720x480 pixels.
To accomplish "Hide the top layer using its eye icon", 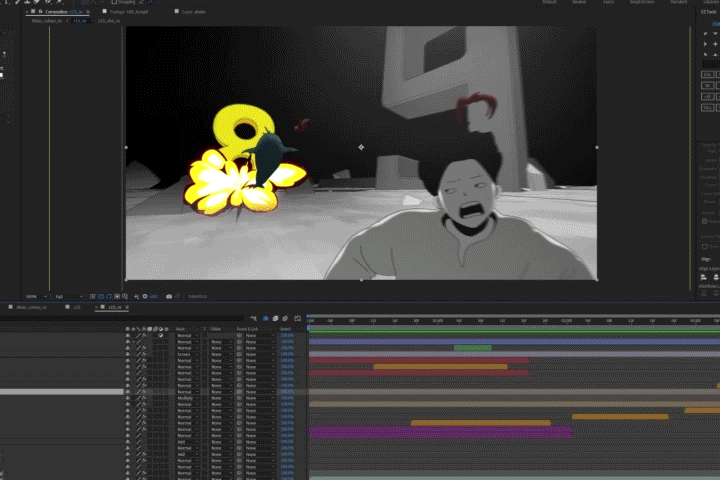I will [x=128, y=336].
